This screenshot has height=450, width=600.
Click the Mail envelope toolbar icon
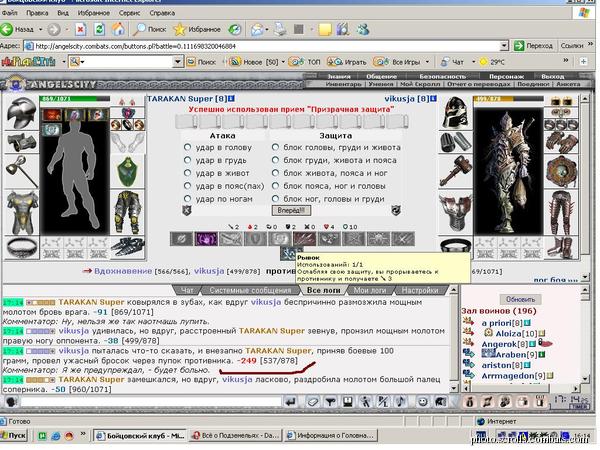(258, 29)
